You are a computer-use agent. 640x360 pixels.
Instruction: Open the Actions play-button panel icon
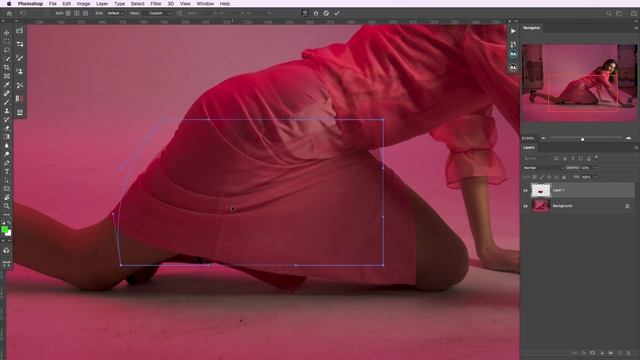click(513, 31)
